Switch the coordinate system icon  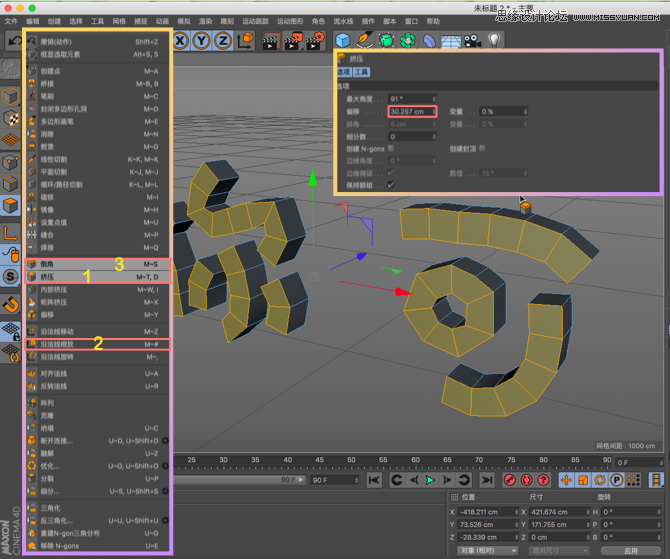tap(245, 41)
